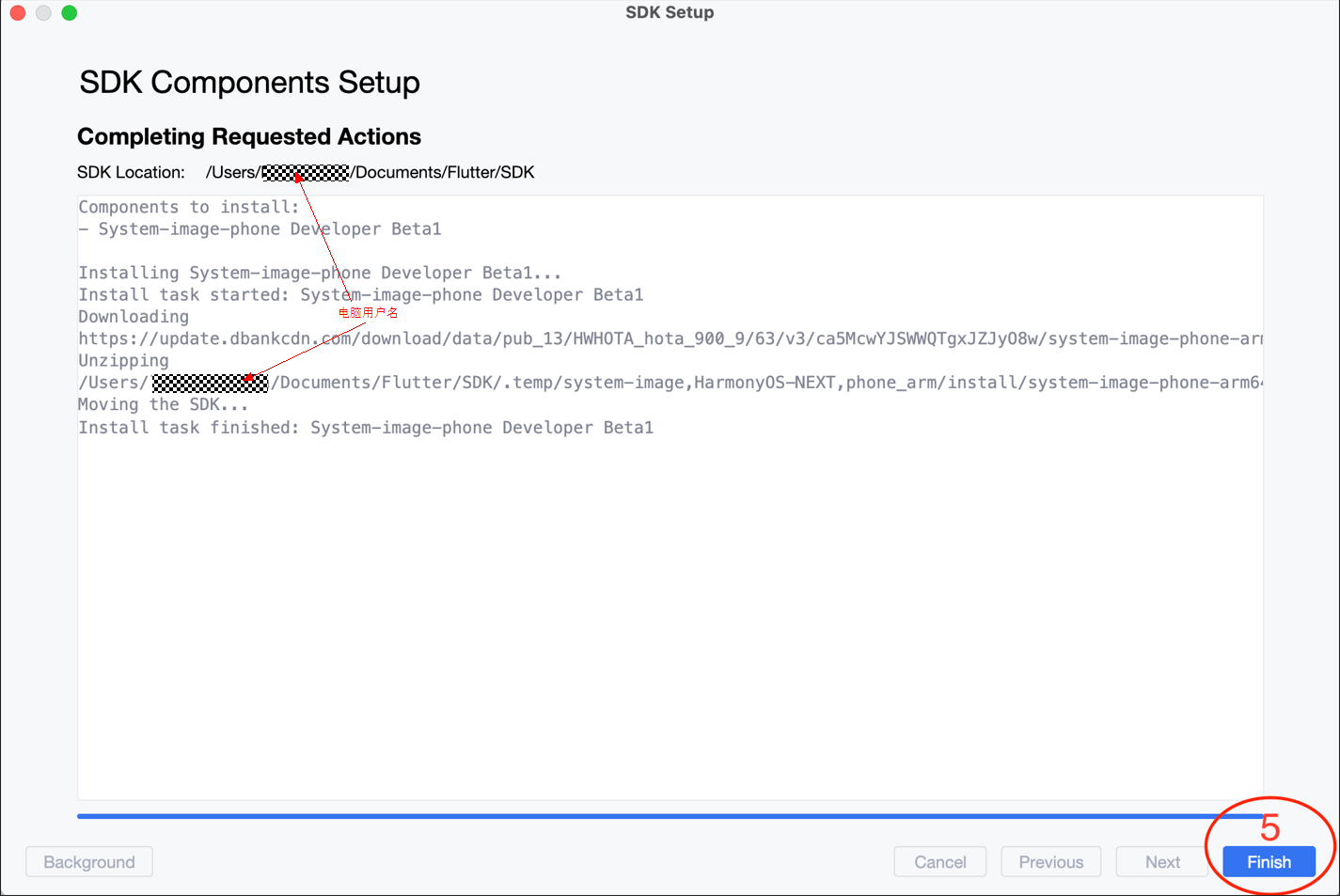Minimize the SDK Setup window
This screenshot has height=896, width=1340.
tap(43, 12)
